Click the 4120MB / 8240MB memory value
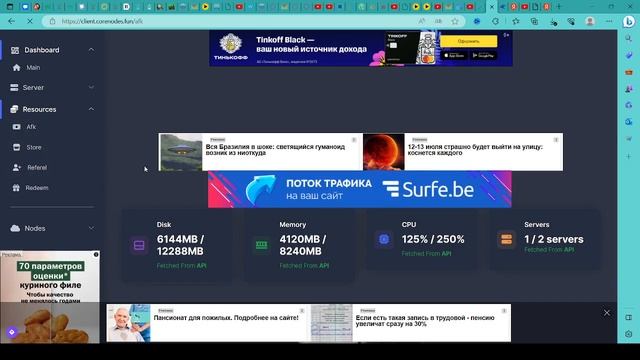Screen dimensions: 640x360 pyautogui.click(x=303, y=245)
